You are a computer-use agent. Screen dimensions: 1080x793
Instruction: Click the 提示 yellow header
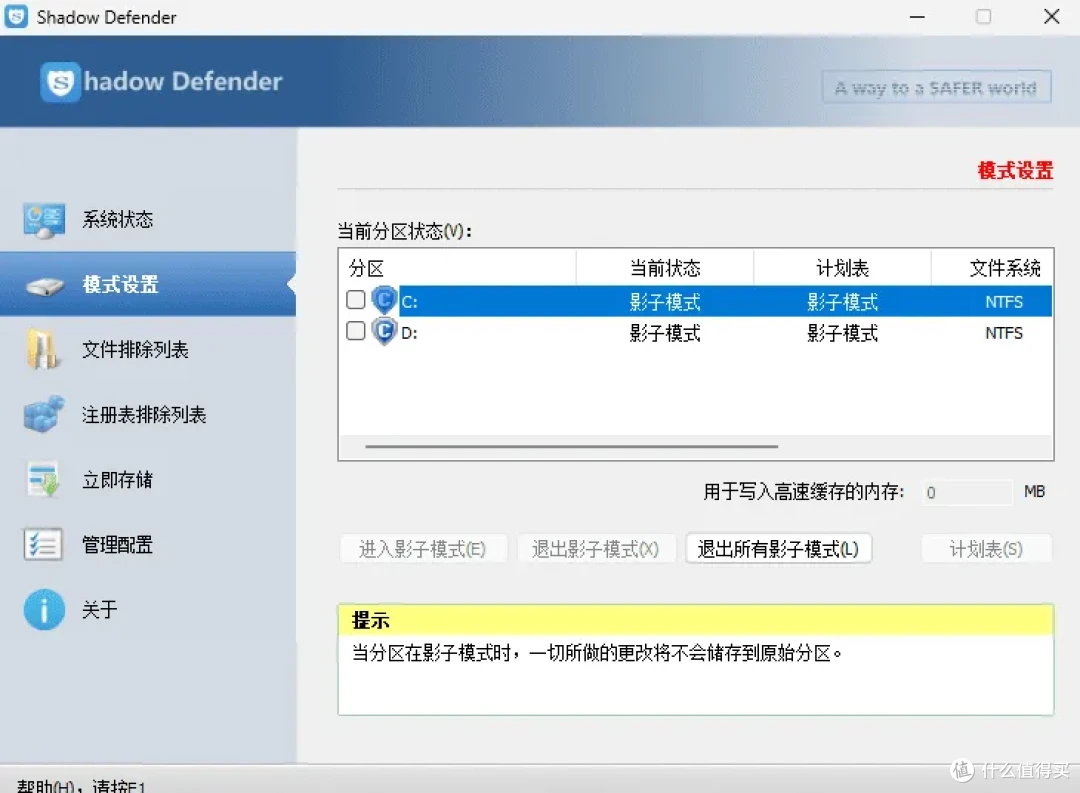pyautogui.click(x=696, y=620)
